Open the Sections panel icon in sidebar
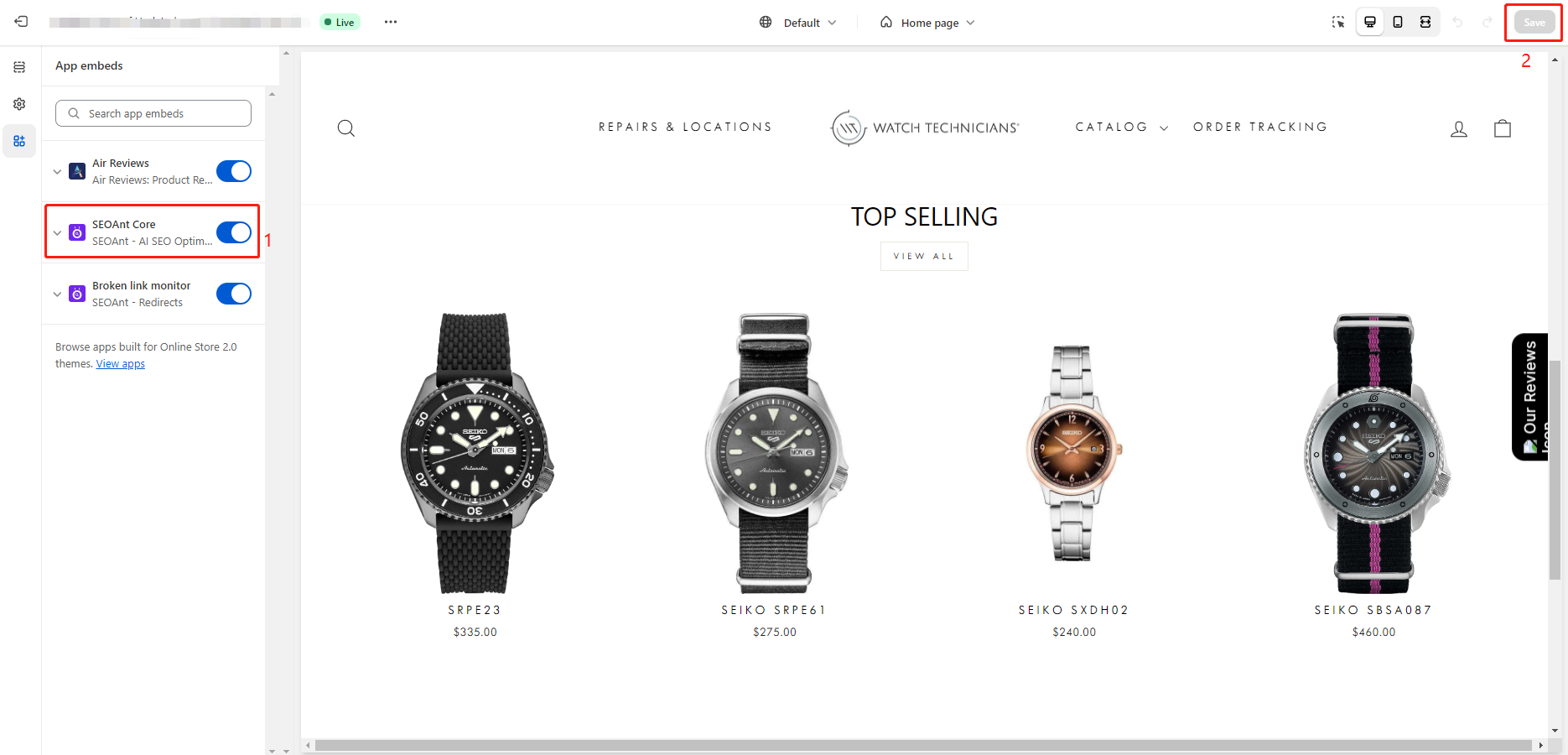 point(19,67)
